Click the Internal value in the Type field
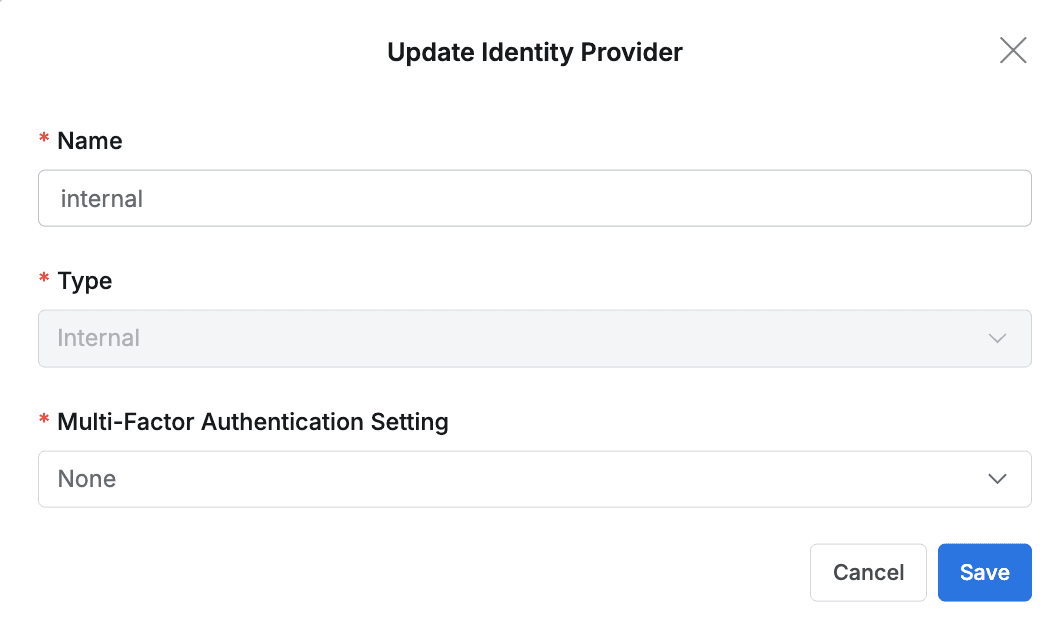This screenshot has width=1064, height=632. tap(98, 338)
